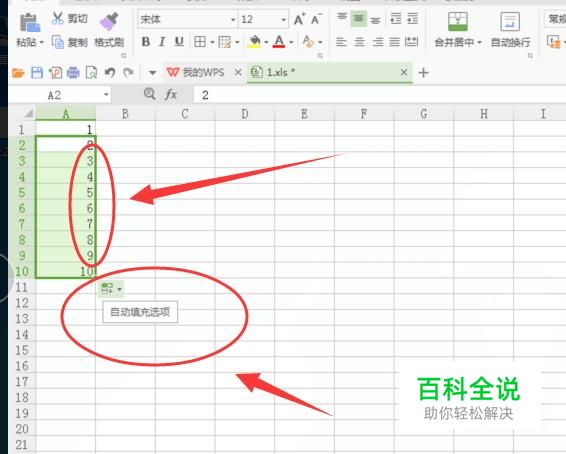Apply red font color A

(279, 42)
